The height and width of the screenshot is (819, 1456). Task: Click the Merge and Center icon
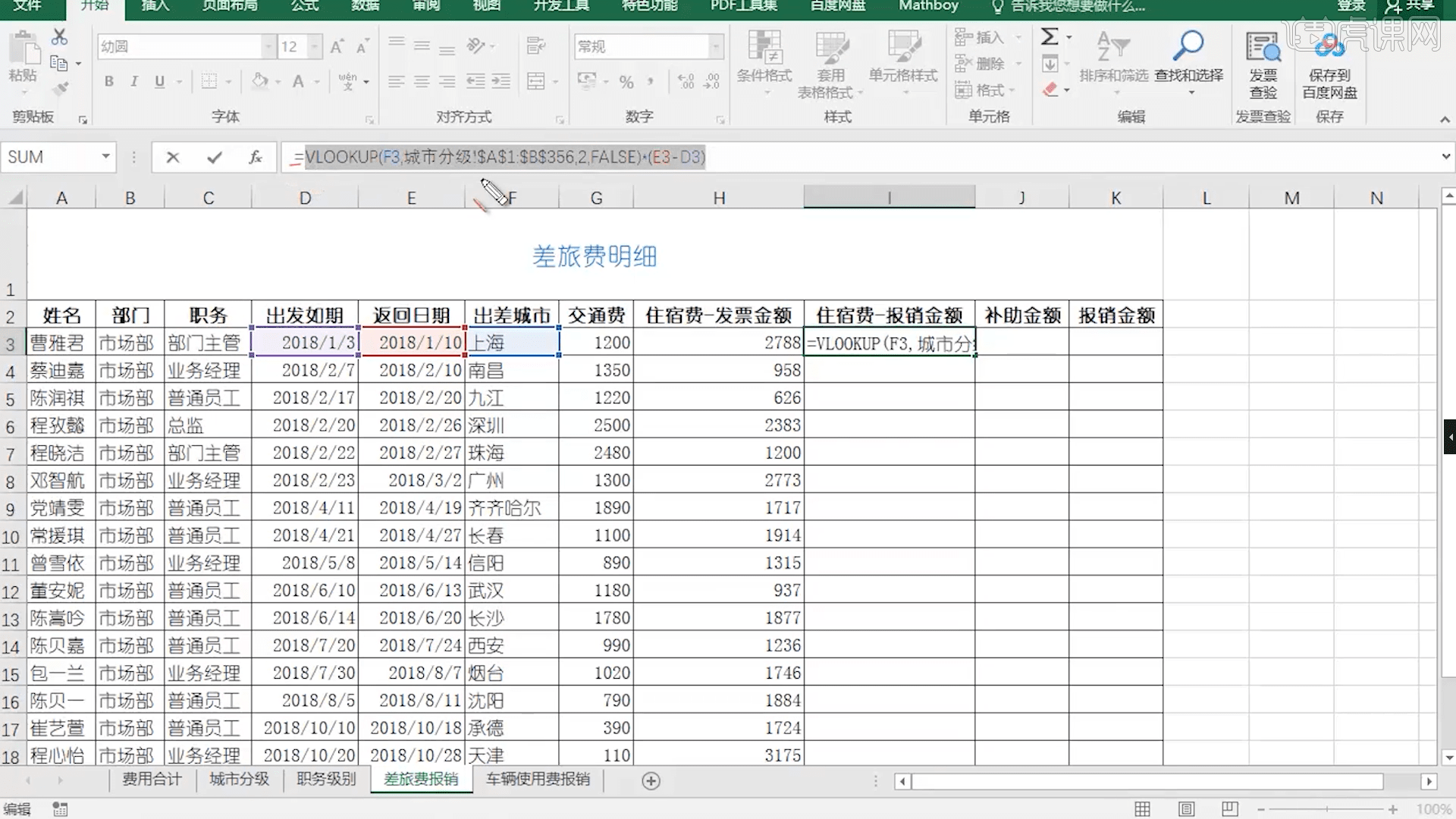click(536, 81)
